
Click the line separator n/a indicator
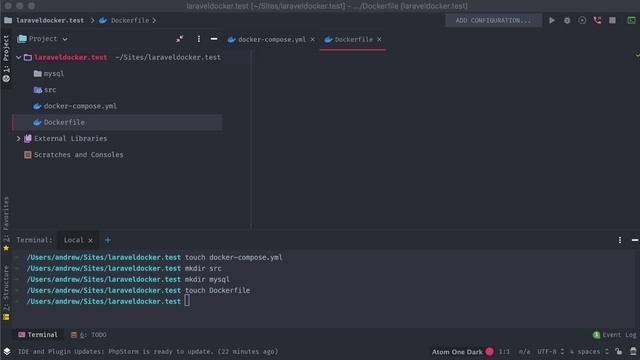(x=524, y=351)
